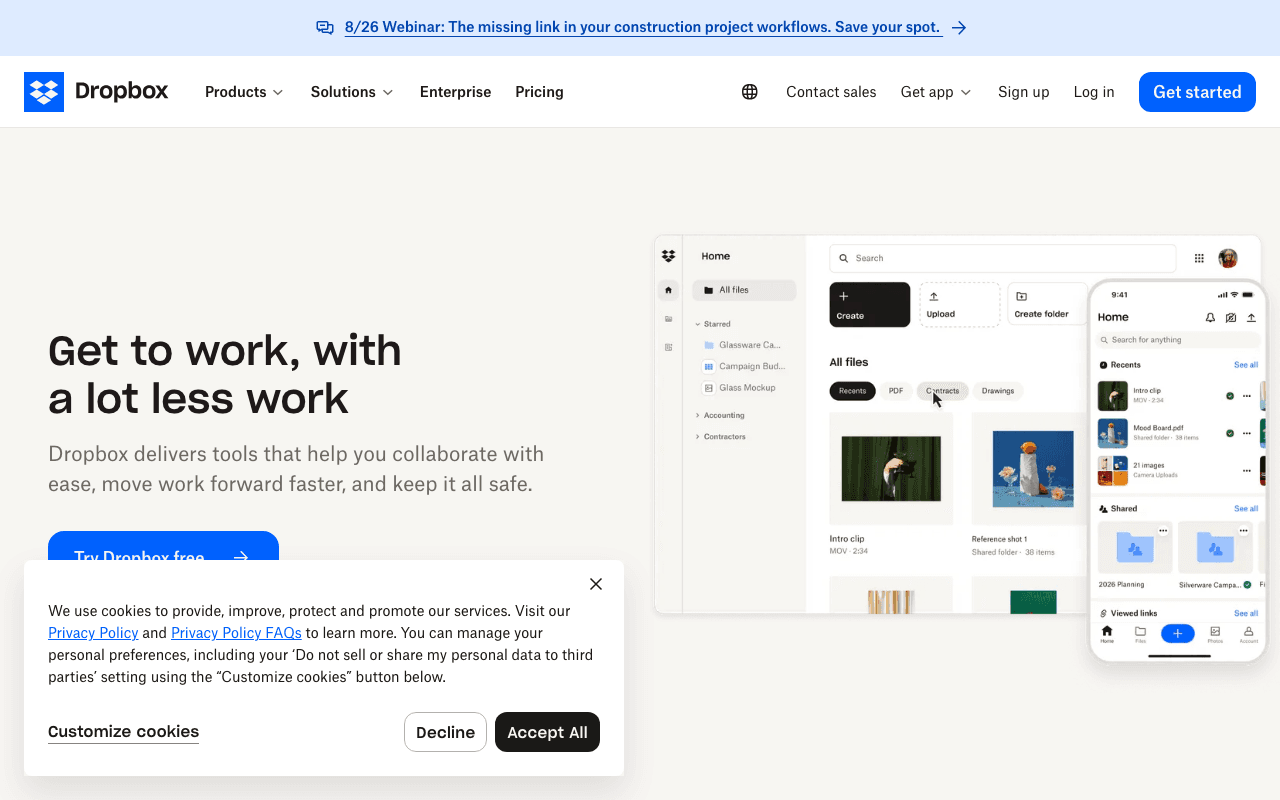This screenshot has width=1280, height=800.
Task: Select the Recents filter chip
Action: pos(852,391)
